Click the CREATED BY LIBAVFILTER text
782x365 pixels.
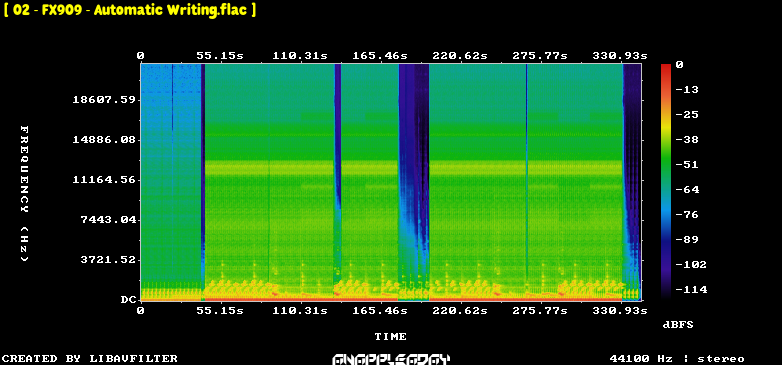click(90, 359)
